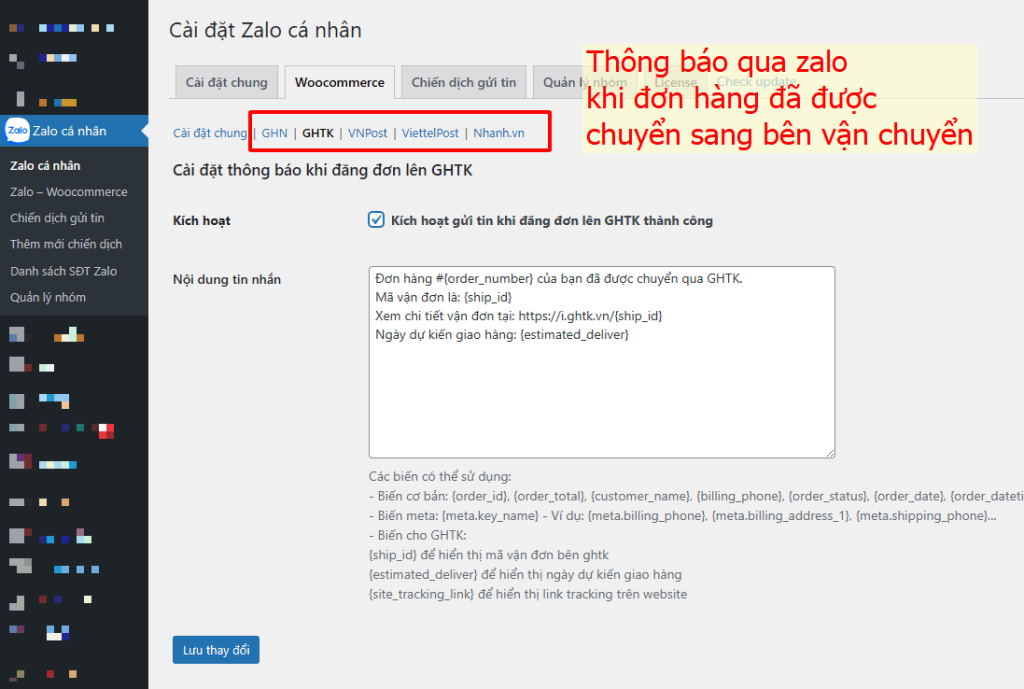Image resolution: width=1024 pixels, height=689 pixels.
Task: Select the GHN shipping sub-link
Action: click(274, 133)
